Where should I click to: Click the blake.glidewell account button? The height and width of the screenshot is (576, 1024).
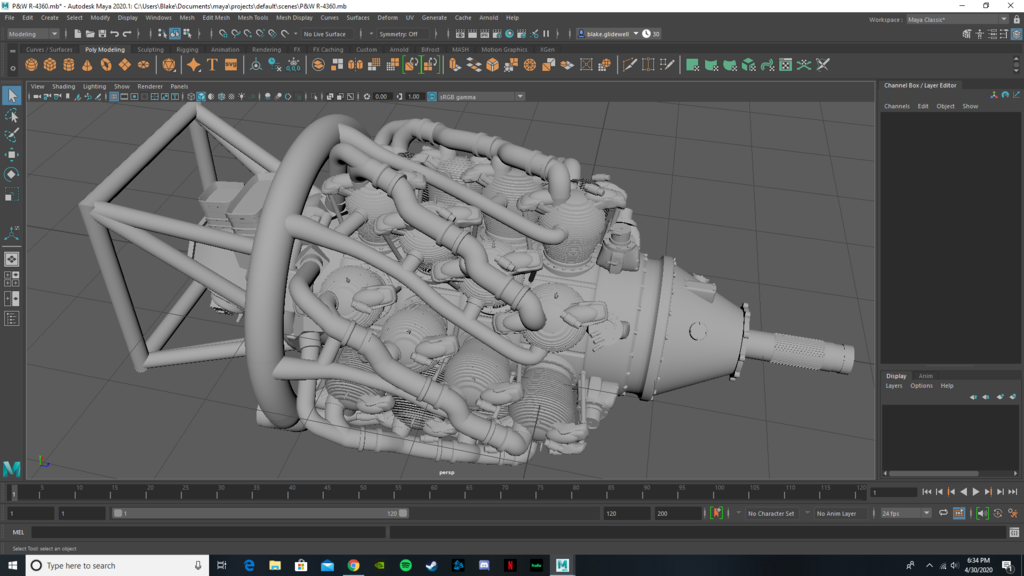tap(605, 33)
